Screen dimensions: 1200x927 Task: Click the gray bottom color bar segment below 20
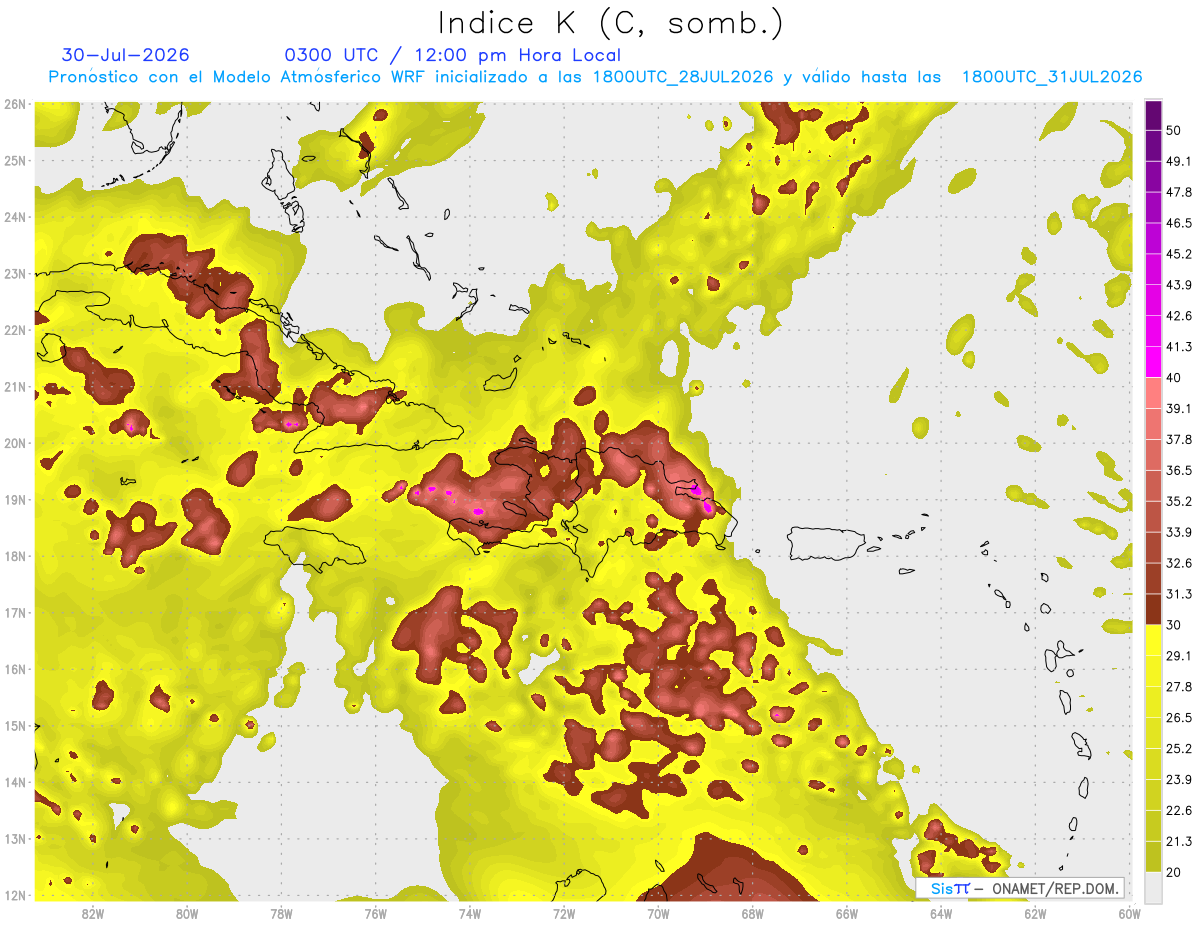click(x=1153, y=886)
